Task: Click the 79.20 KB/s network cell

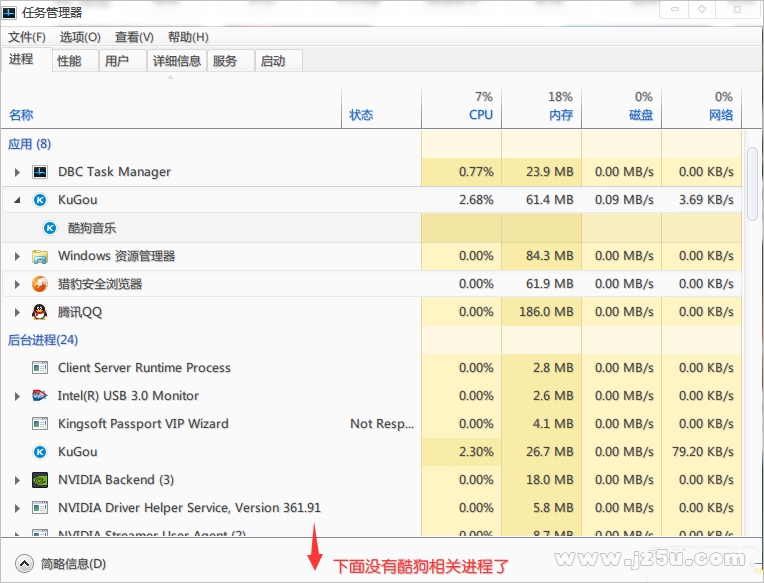Action: pyautogui.click(x=703, y=452)
